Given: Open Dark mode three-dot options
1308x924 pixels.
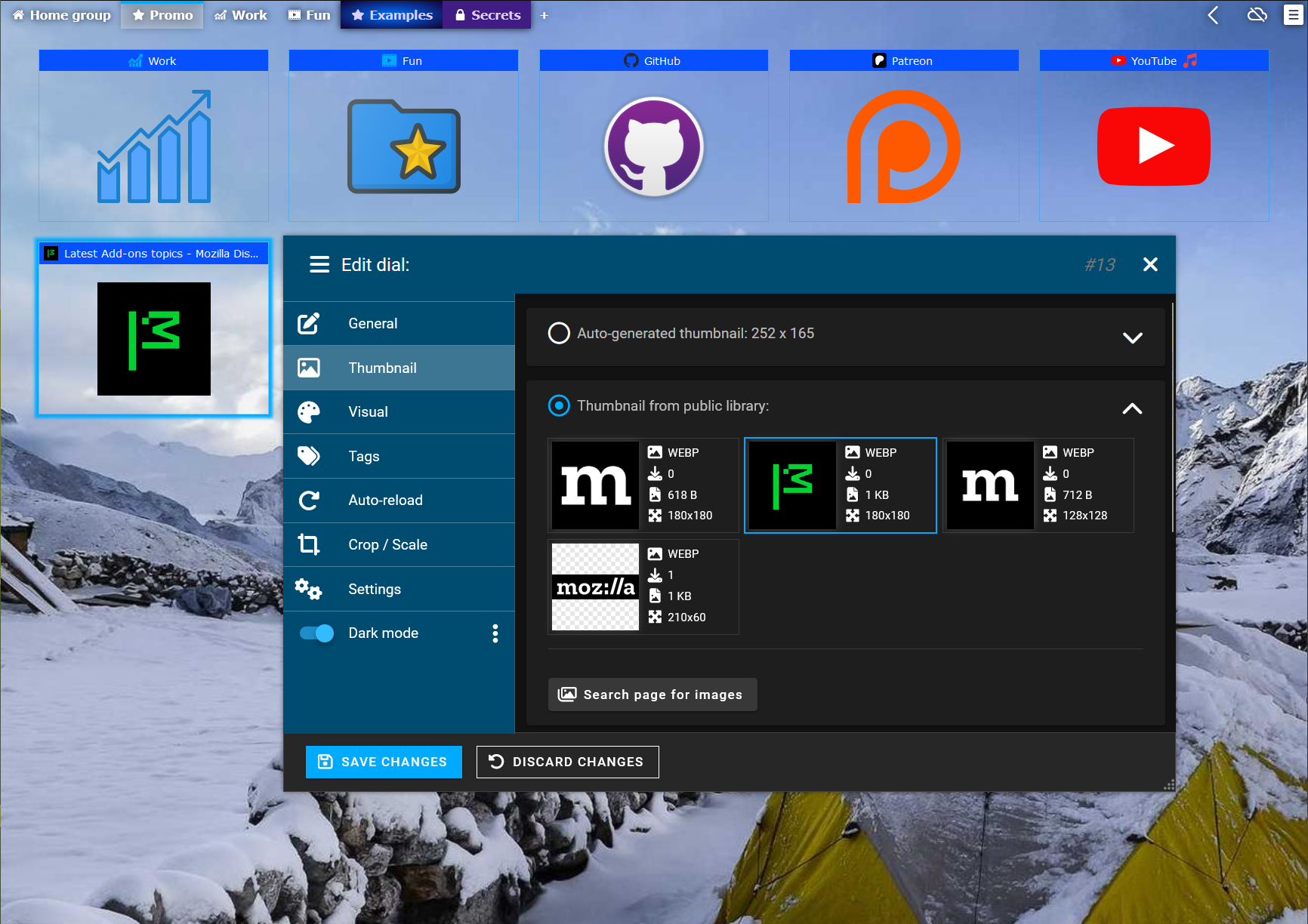Looking at the screenshot, I should pyautogui.click(x=495, y=633).
